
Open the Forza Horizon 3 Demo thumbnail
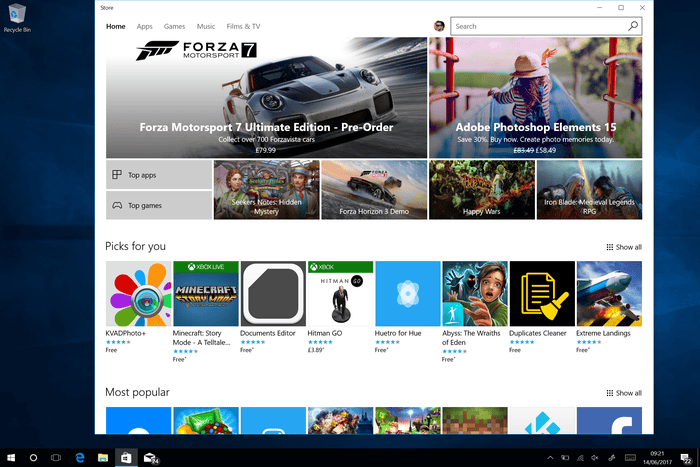pos(374,189)
